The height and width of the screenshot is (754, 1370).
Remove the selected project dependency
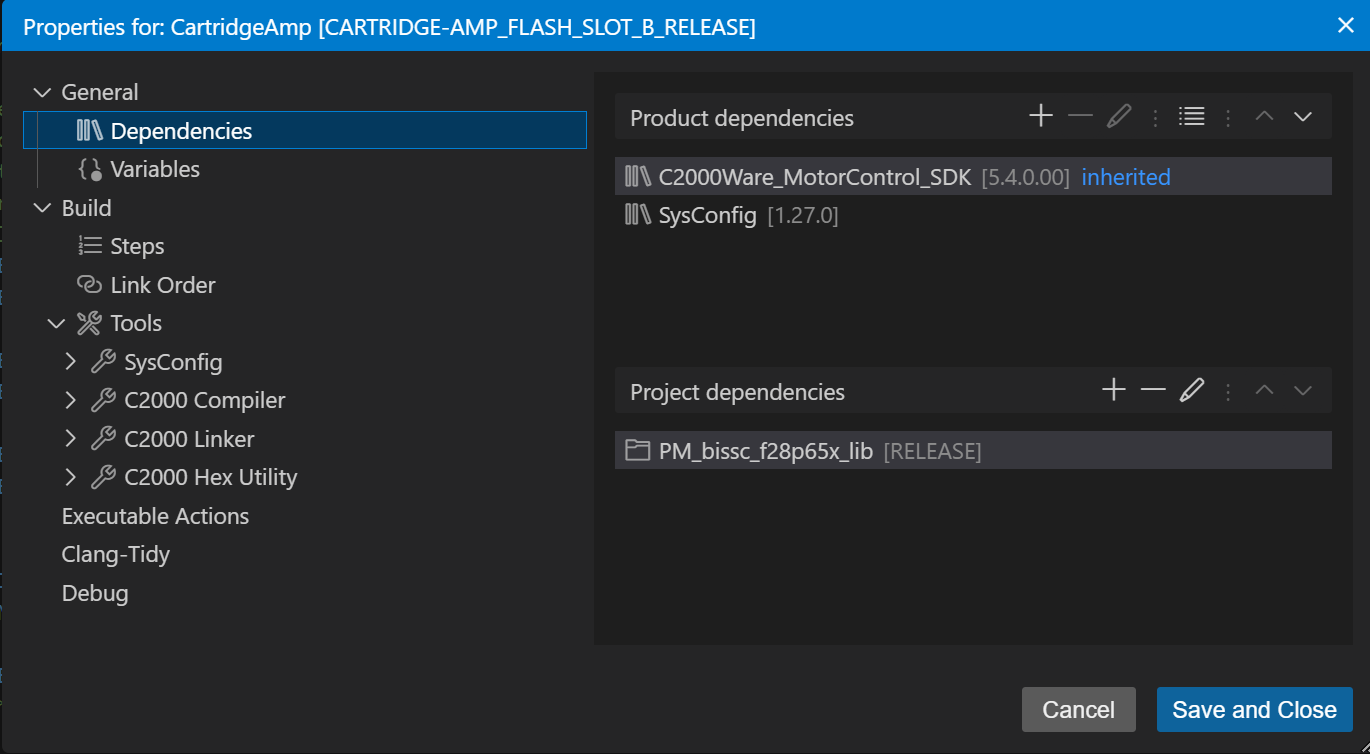pyautogui.click(x=1153, y=390)
